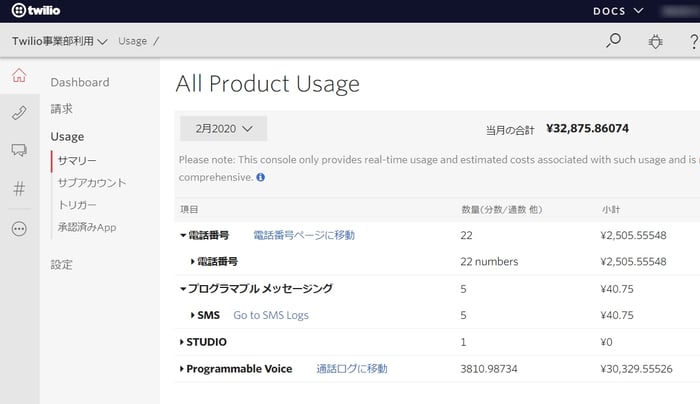The height and width of the screenshot is (404, 700).
Task: Click the STUDIO subtotal ¥0
Action: coord(607,342)
